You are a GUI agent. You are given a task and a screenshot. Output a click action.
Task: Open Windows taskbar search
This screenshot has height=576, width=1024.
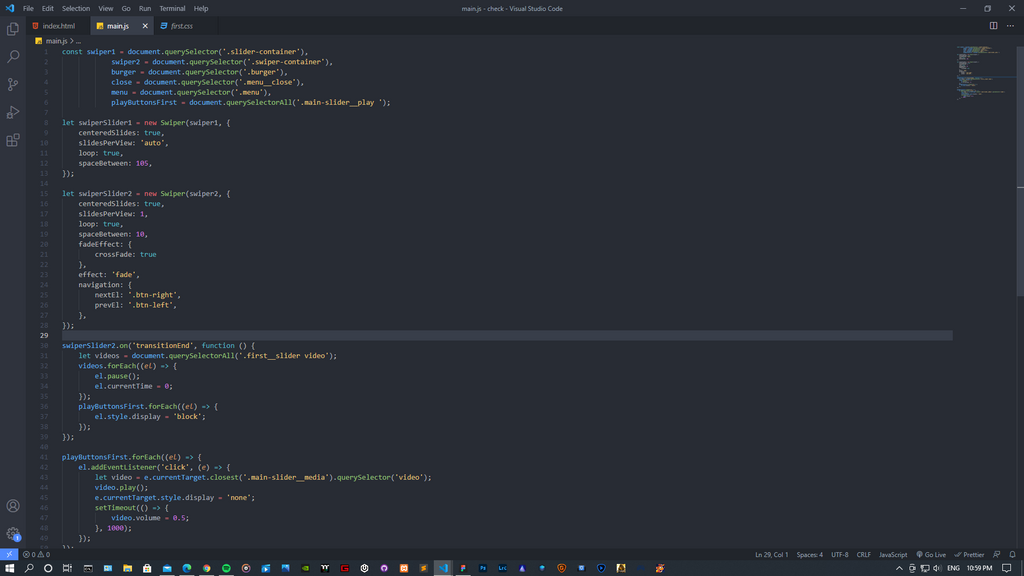[29, 568]
